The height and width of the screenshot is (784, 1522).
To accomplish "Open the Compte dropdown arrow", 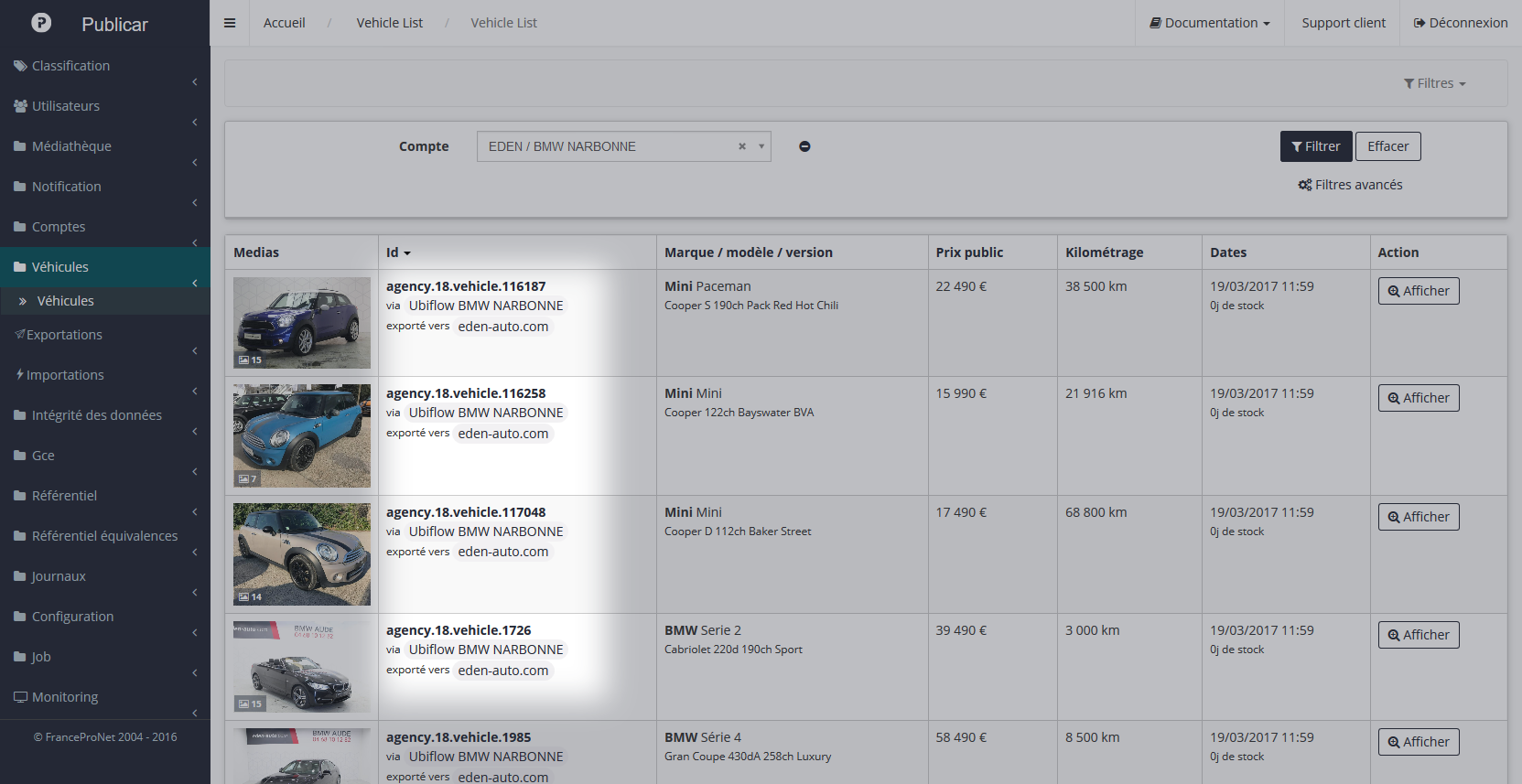I will [761, 146].
